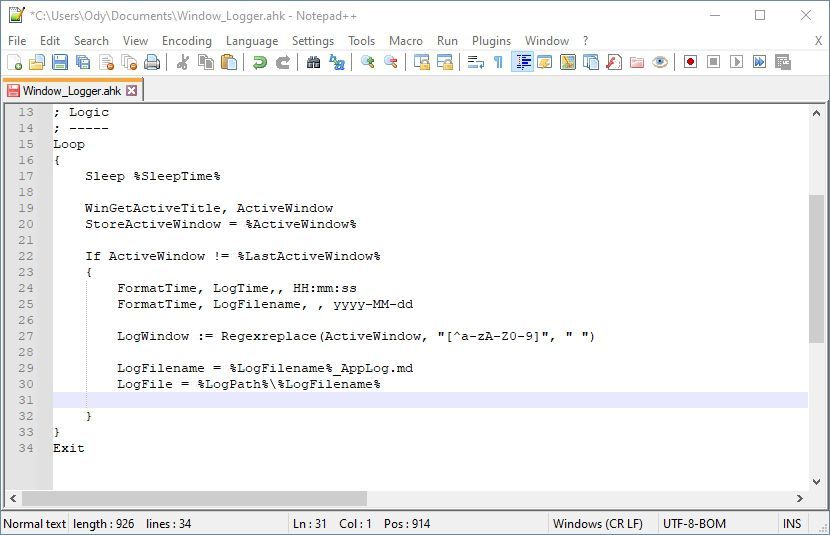The height and width of the screenshot is (535, 830).
Task: Open the Language menu
Action: tap(251, 41)
